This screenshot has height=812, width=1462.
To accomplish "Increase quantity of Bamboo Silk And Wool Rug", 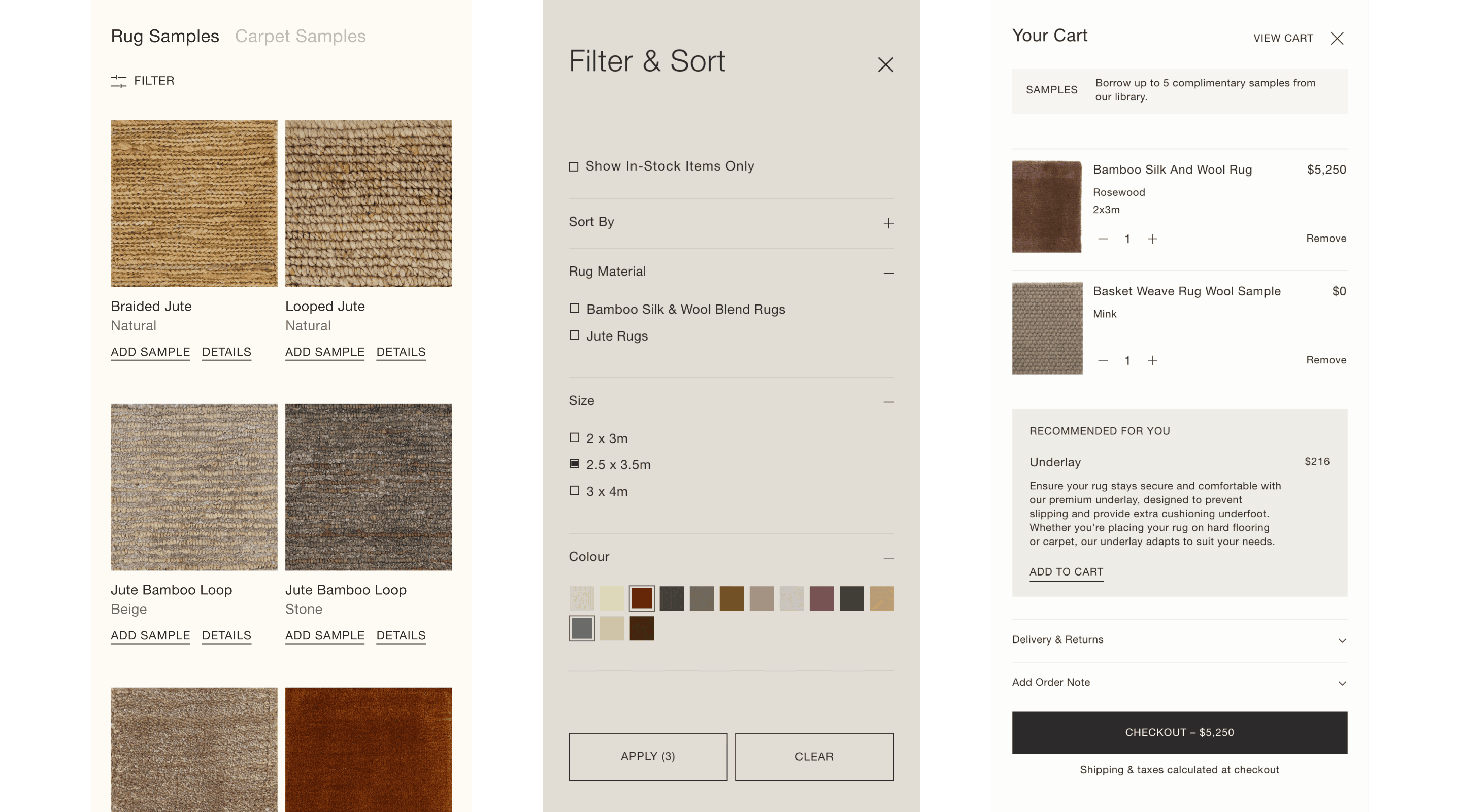I will click(1152, 239).
